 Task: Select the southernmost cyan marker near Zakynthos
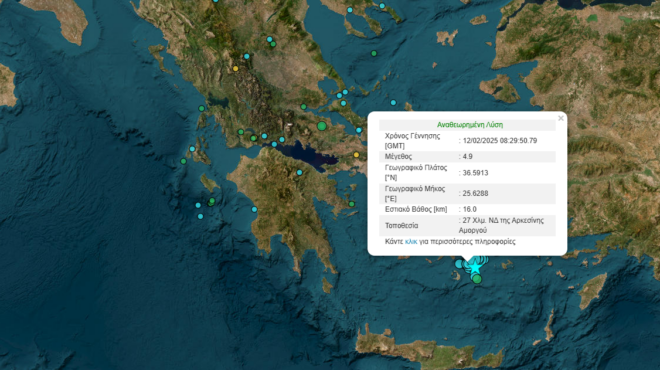pos(200,216)
